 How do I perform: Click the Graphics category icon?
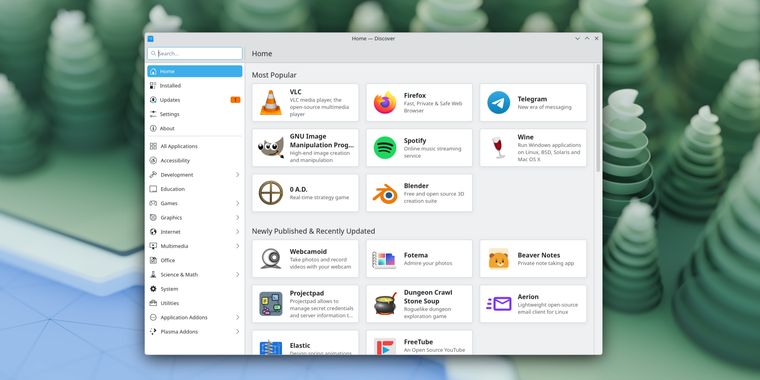coord(153,218)
